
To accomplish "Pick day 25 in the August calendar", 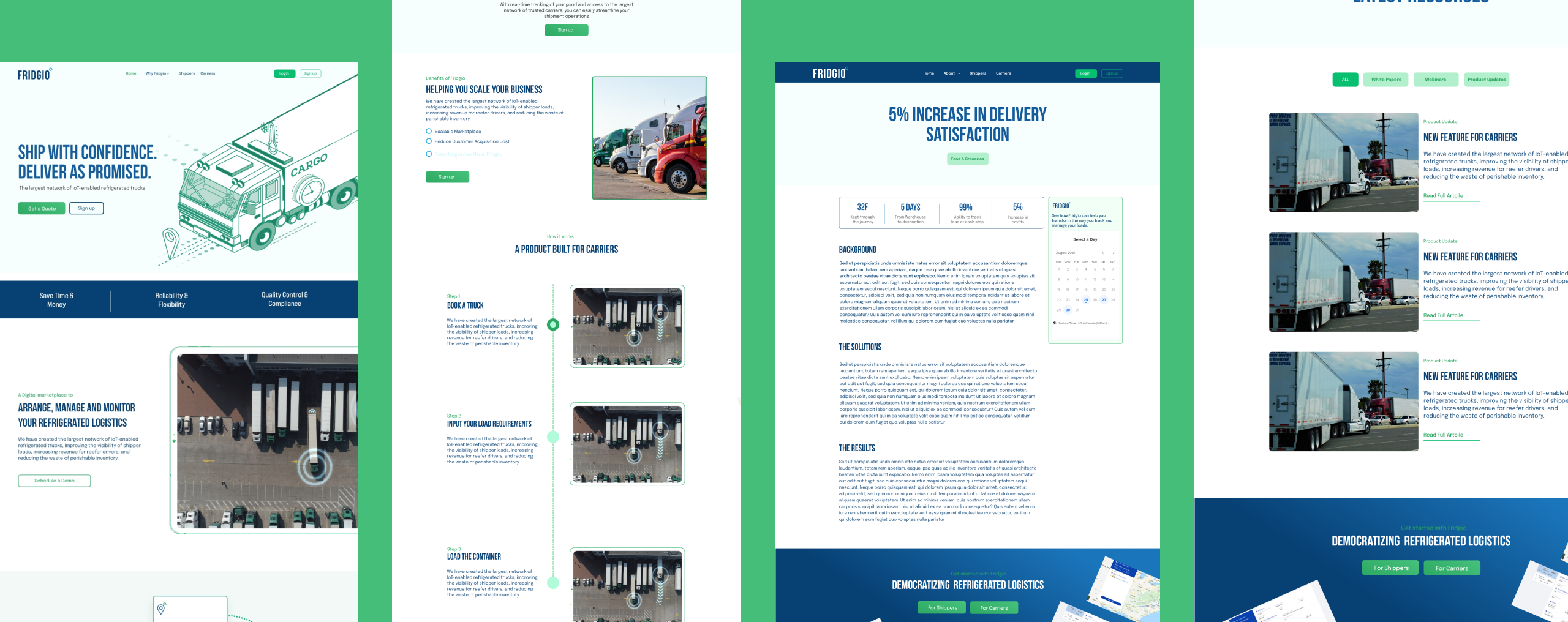I will click(x=1085, y=300).
